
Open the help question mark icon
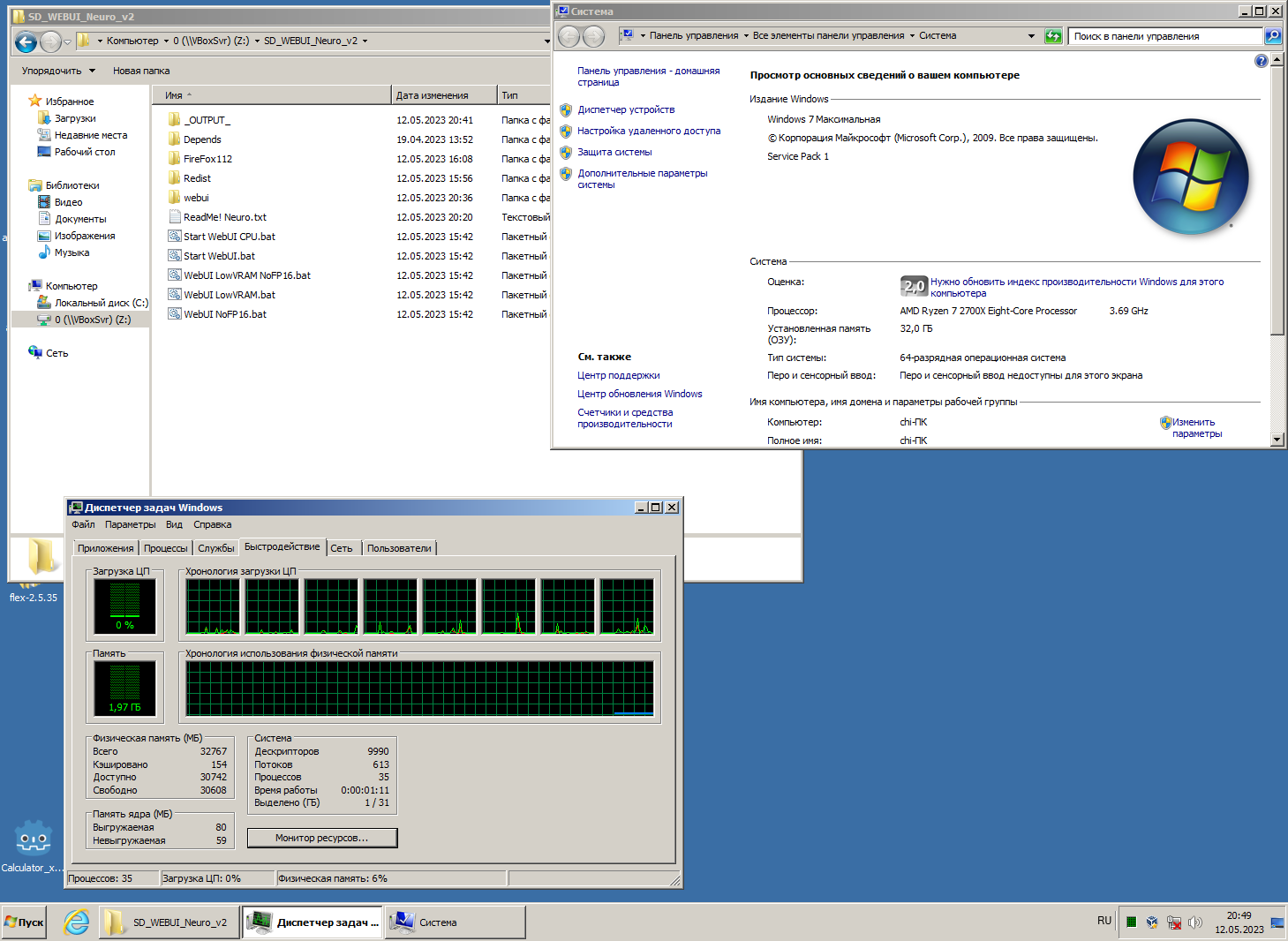1261,61
